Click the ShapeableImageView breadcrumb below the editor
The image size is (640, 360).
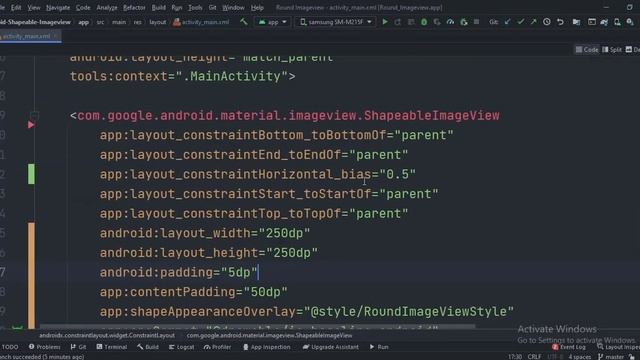tap(269, 336)
